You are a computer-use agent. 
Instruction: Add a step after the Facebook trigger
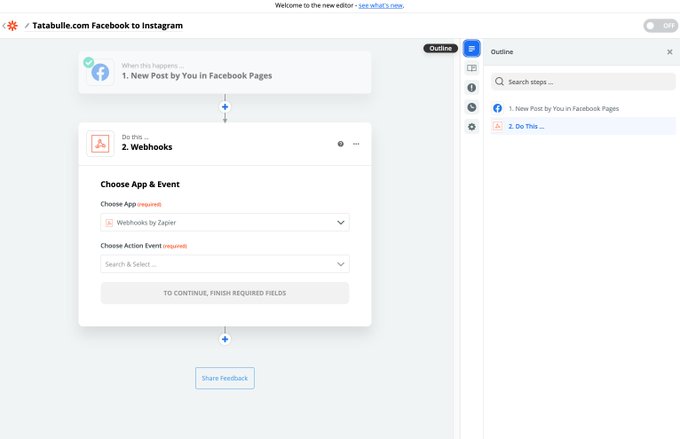click(x=225, y=107)
